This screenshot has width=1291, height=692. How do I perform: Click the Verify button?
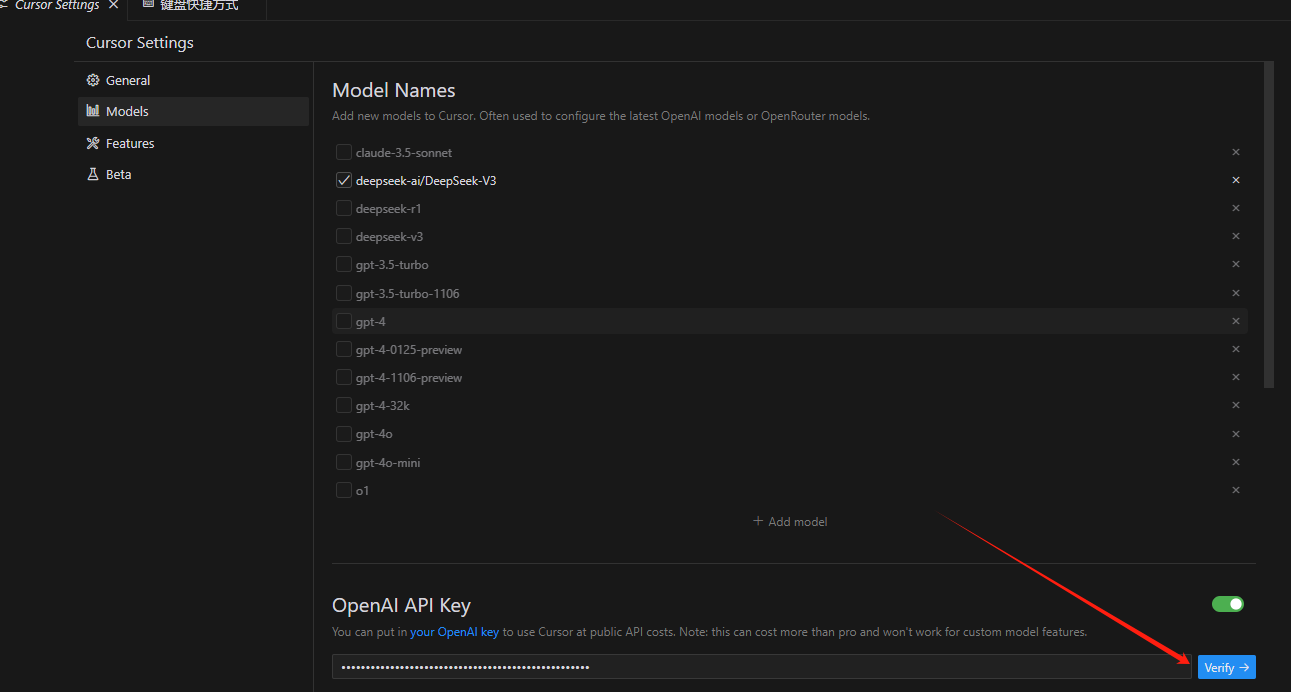1227,668
